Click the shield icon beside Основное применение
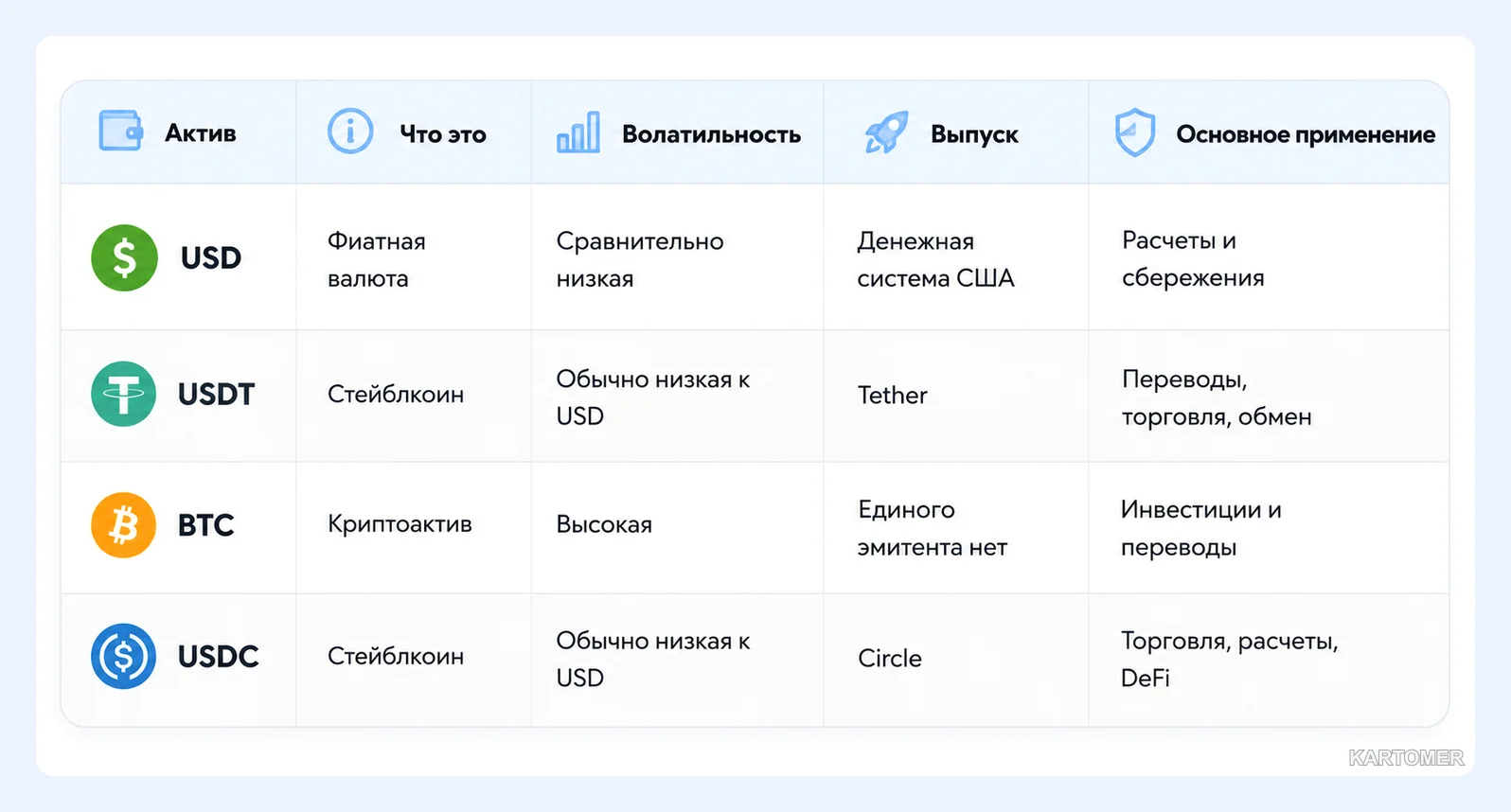This screenshot has width=1511, height=812. (x=1135, y=132)
